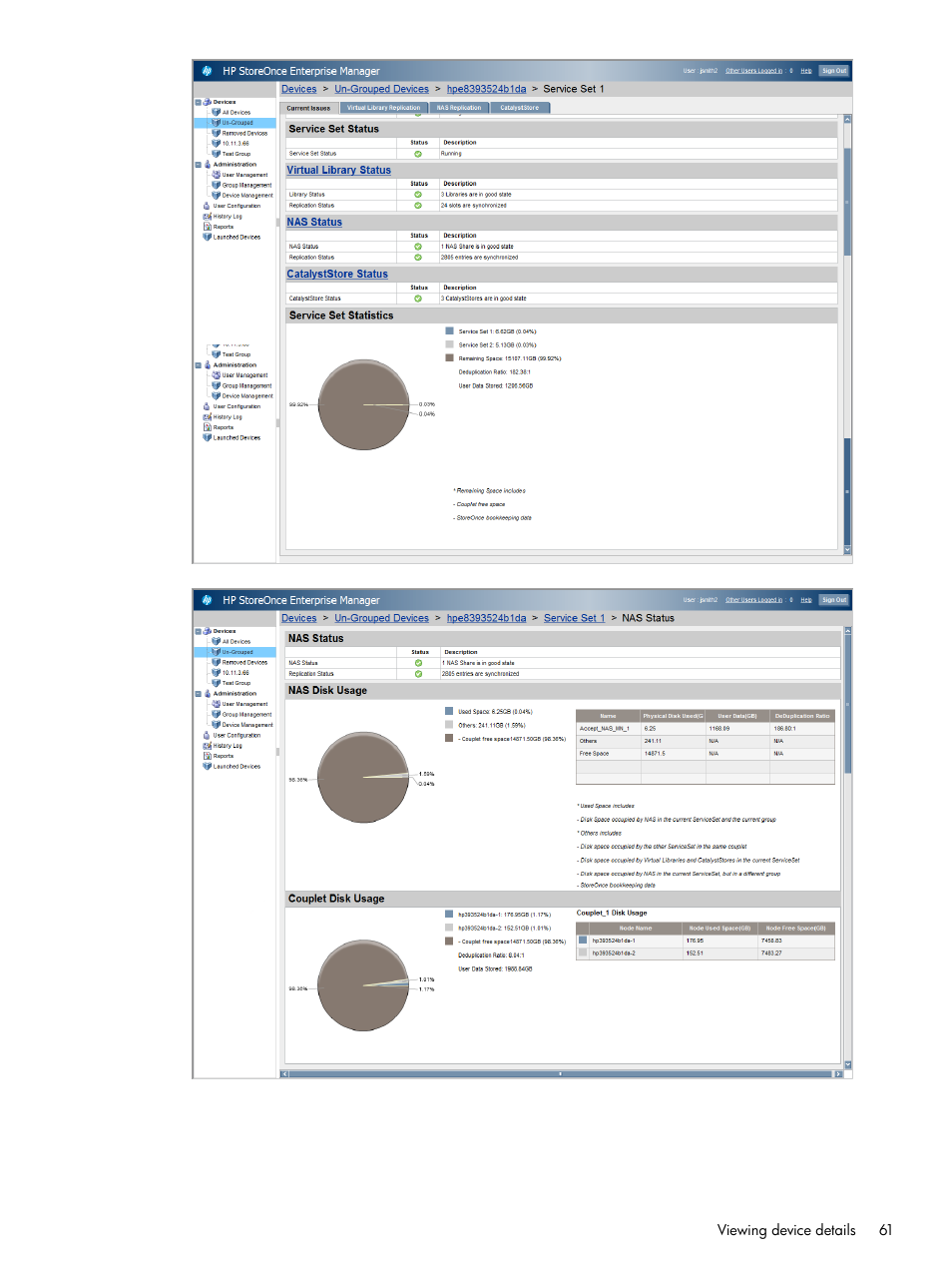Open Group Management icon on the NAS Status page

click(x=216, y=714)
